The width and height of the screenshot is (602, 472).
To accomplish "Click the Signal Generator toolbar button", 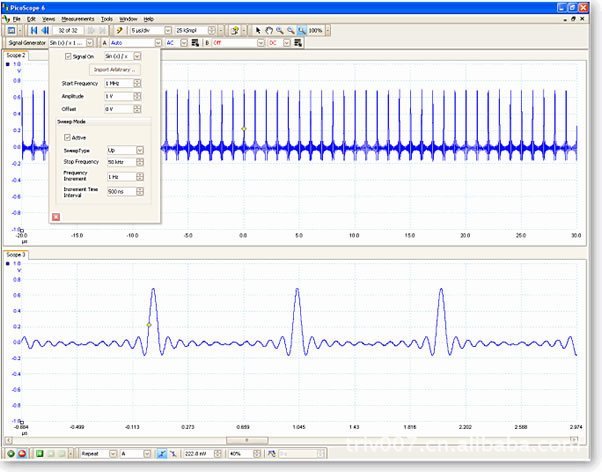I will click(x=27, y=43).
